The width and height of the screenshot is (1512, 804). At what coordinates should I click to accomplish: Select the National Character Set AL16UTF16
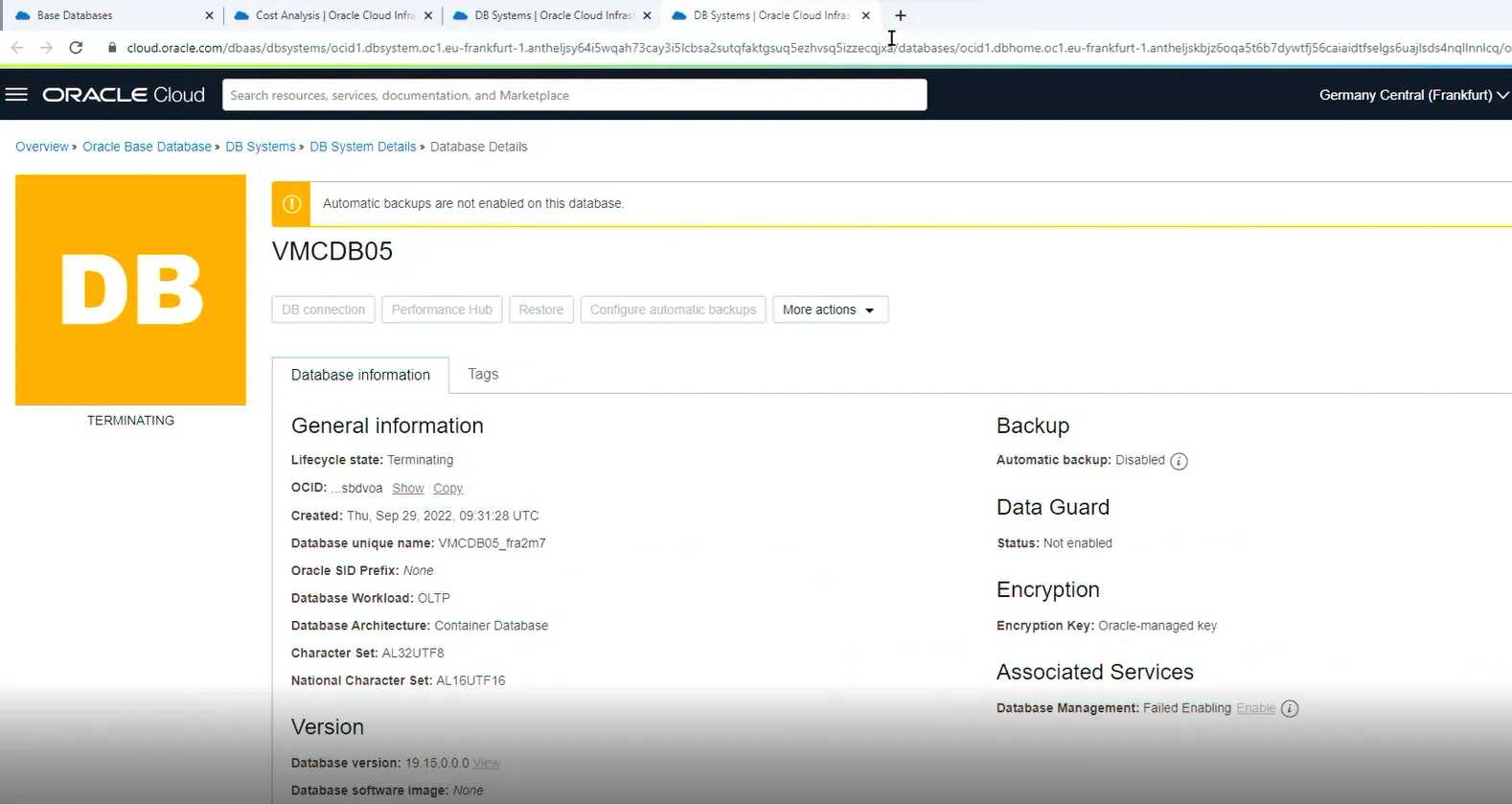point(470,680)
